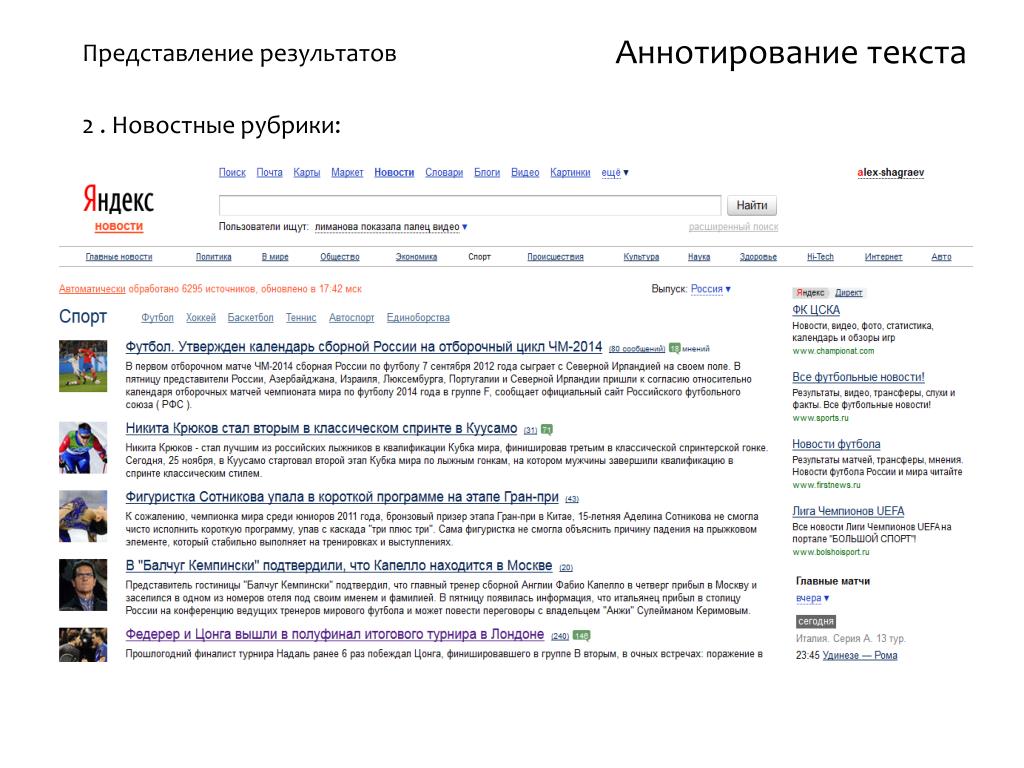Open Карты service link
Screen dimensions: 1024x768
click(x=306, y=172)
